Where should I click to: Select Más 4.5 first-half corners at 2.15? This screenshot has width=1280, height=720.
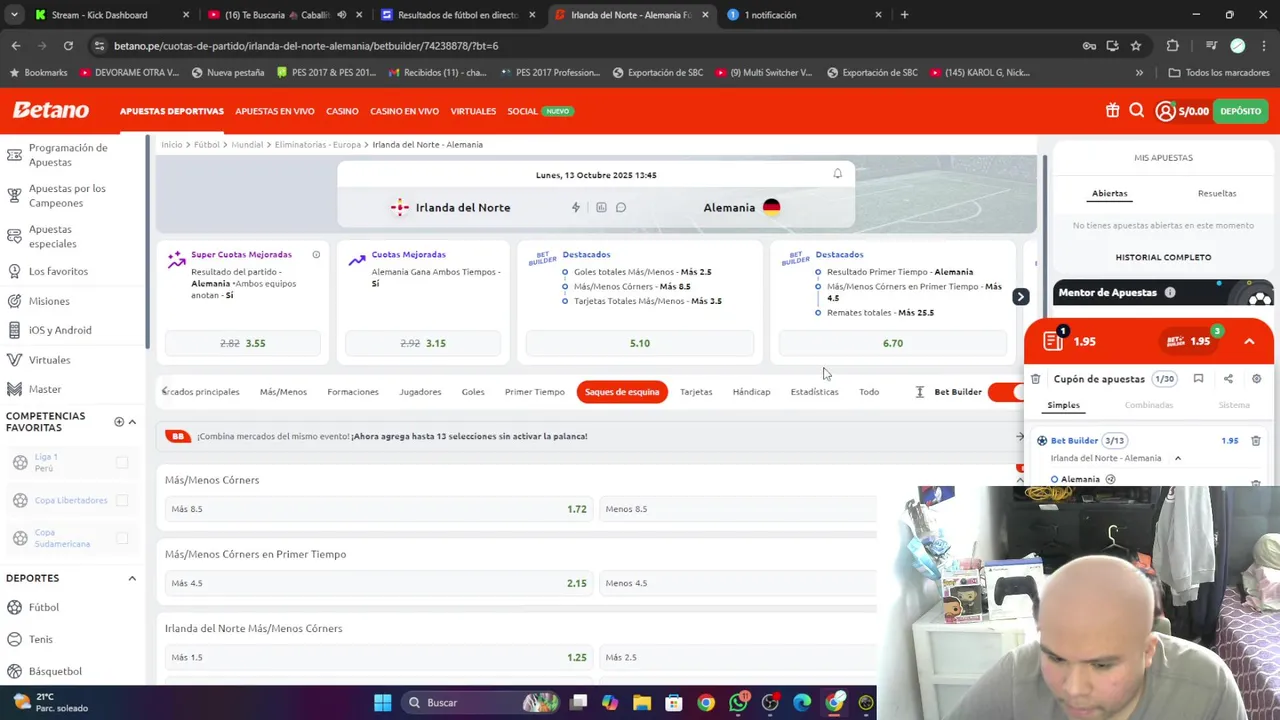pyautogui.click(x=379, y=583)
